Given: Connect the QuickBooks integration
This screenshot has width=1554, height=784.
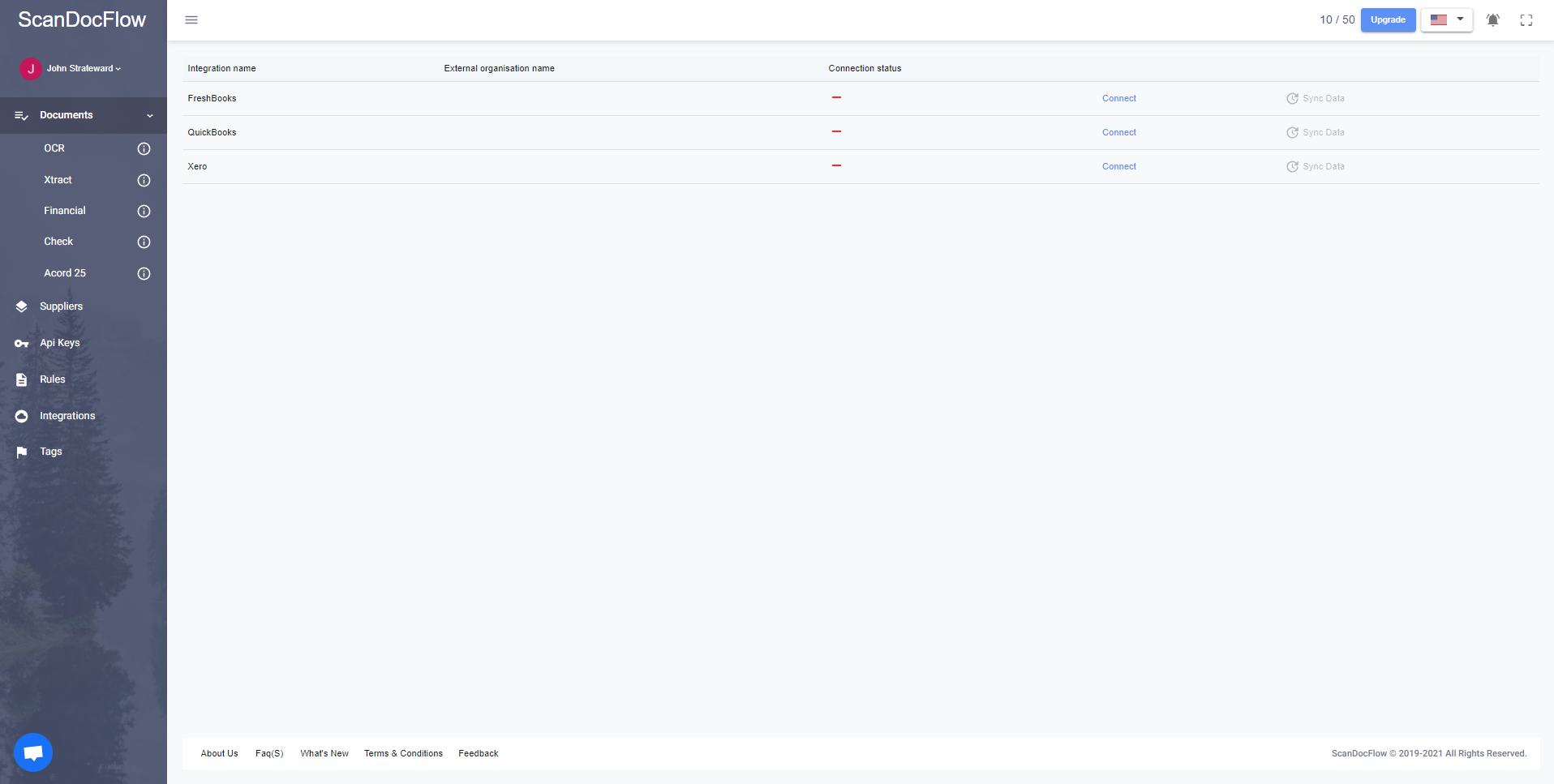Looking at the screenshot, I should 1119,133.
